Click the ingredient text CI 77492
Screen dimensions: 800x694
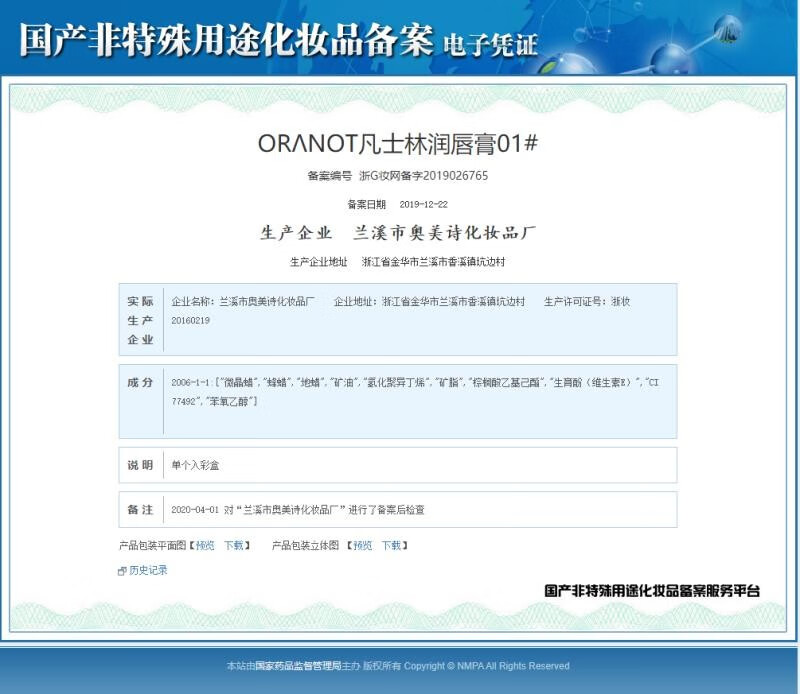[415, 392]
